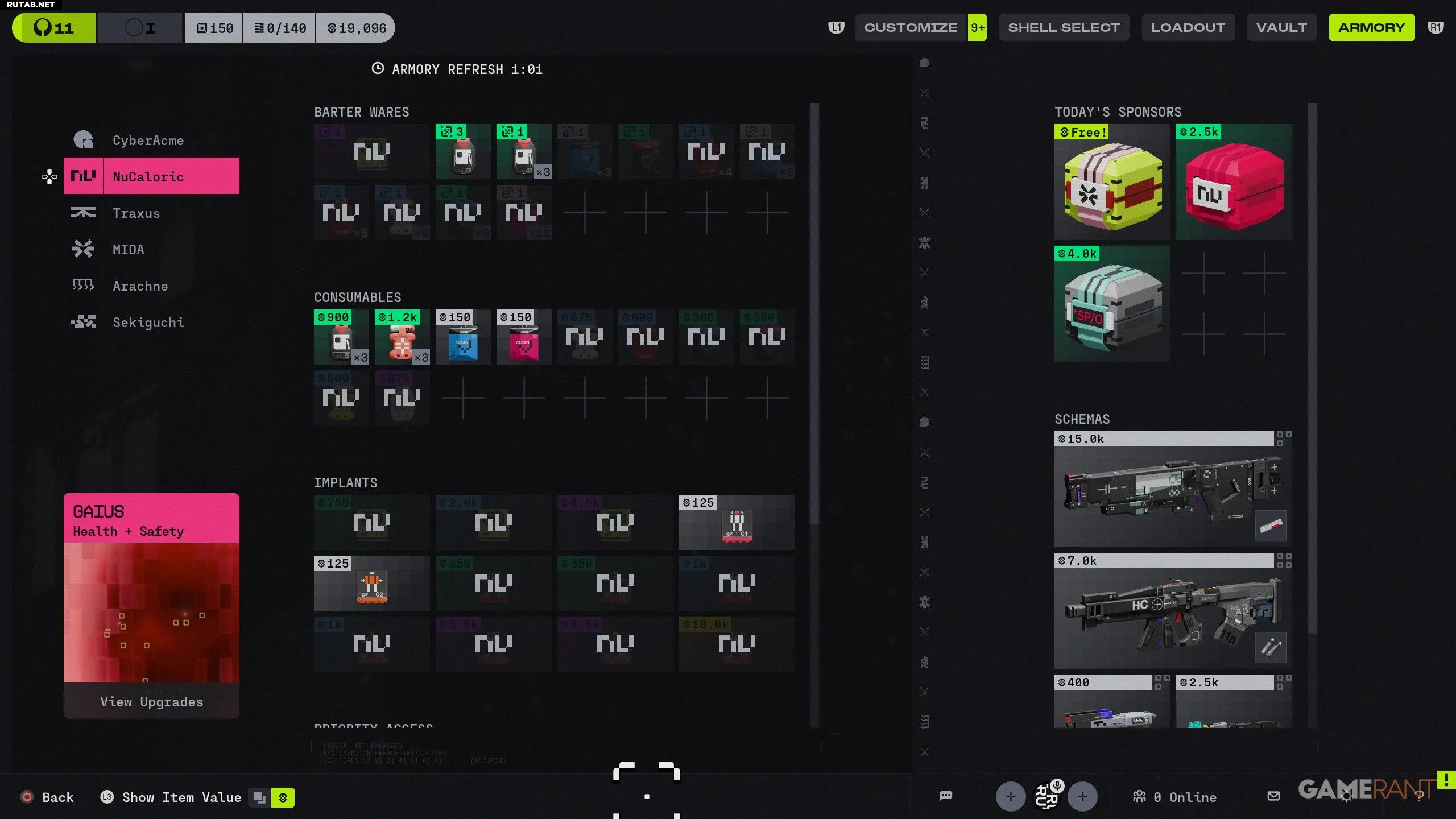Screen dimensions: 1456x819
Task: Select the Arachne faction icon
Action: tap(83, 286)
